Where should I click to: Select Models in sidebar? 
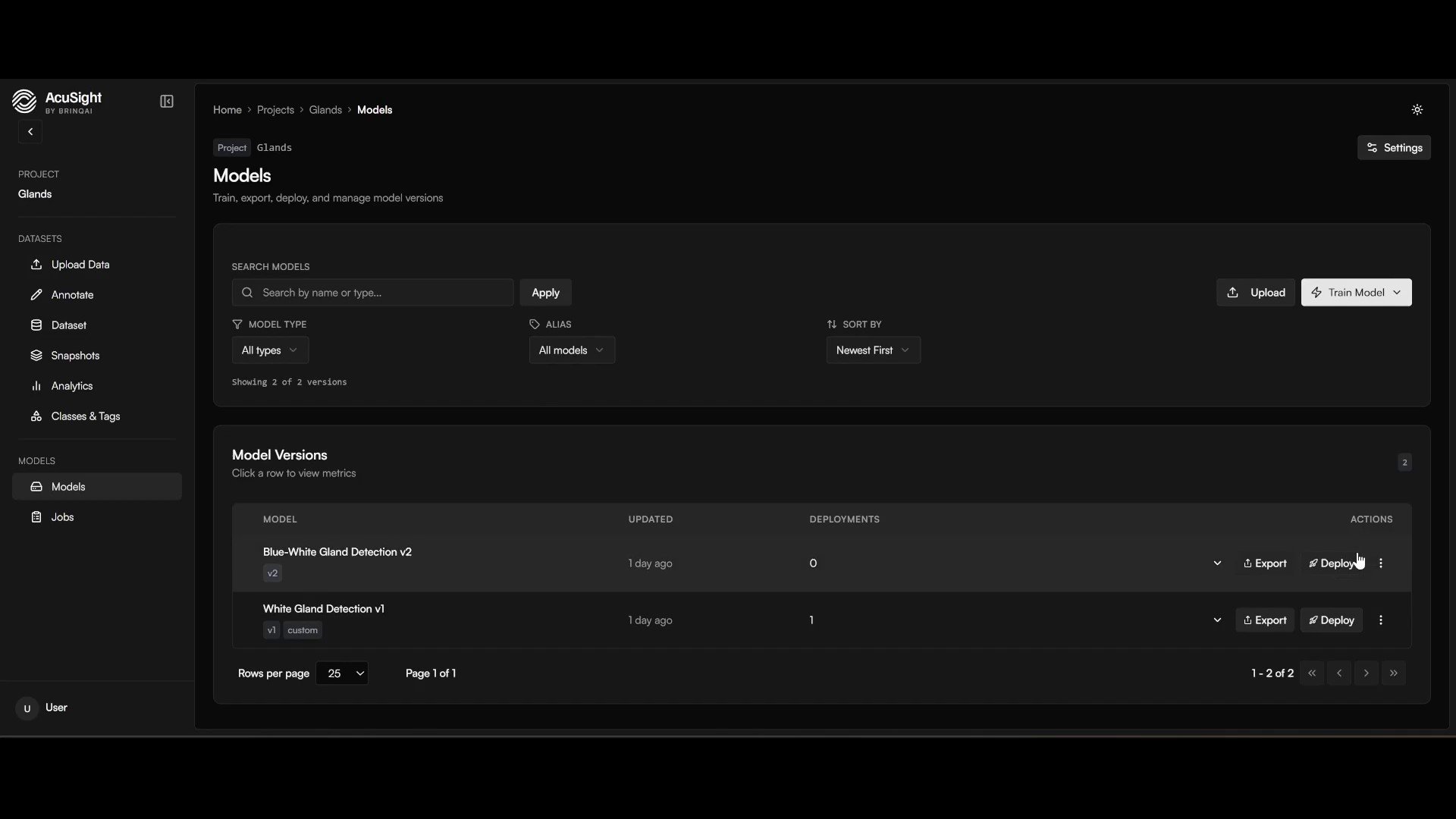pos(96,487)
